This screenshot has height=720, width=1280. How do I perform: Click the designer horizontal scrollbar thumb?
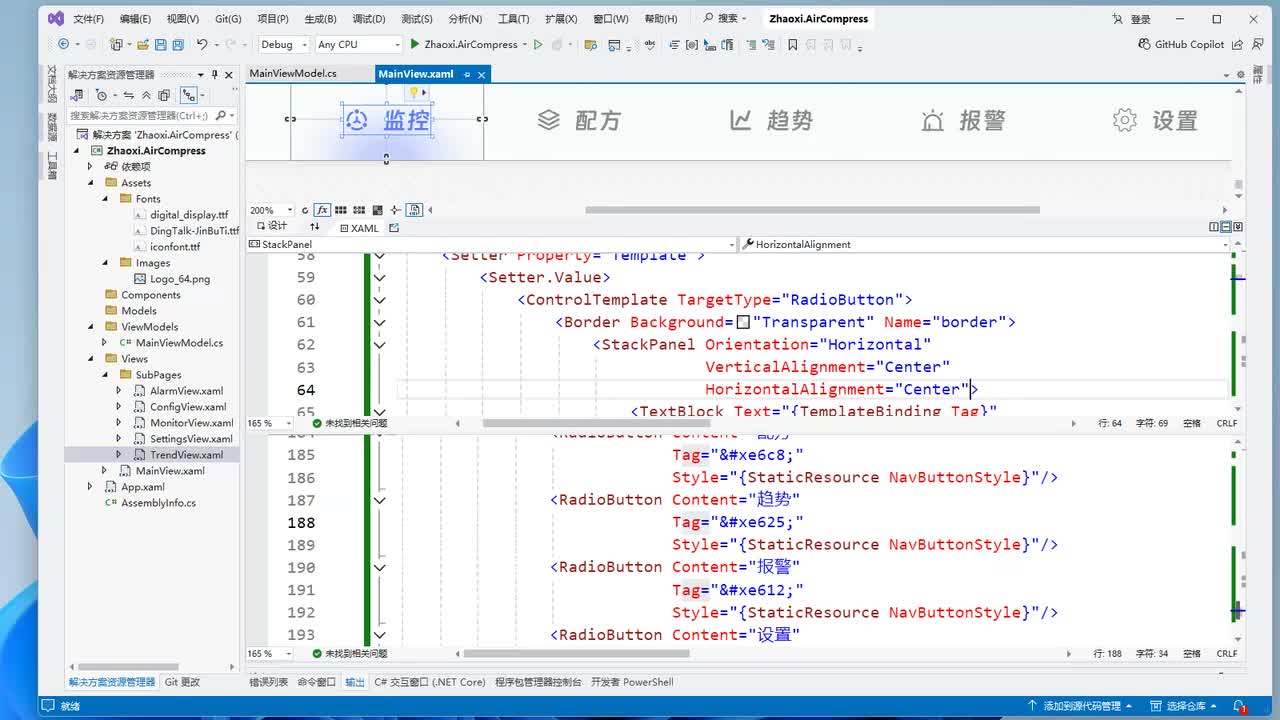coord(812,210)
